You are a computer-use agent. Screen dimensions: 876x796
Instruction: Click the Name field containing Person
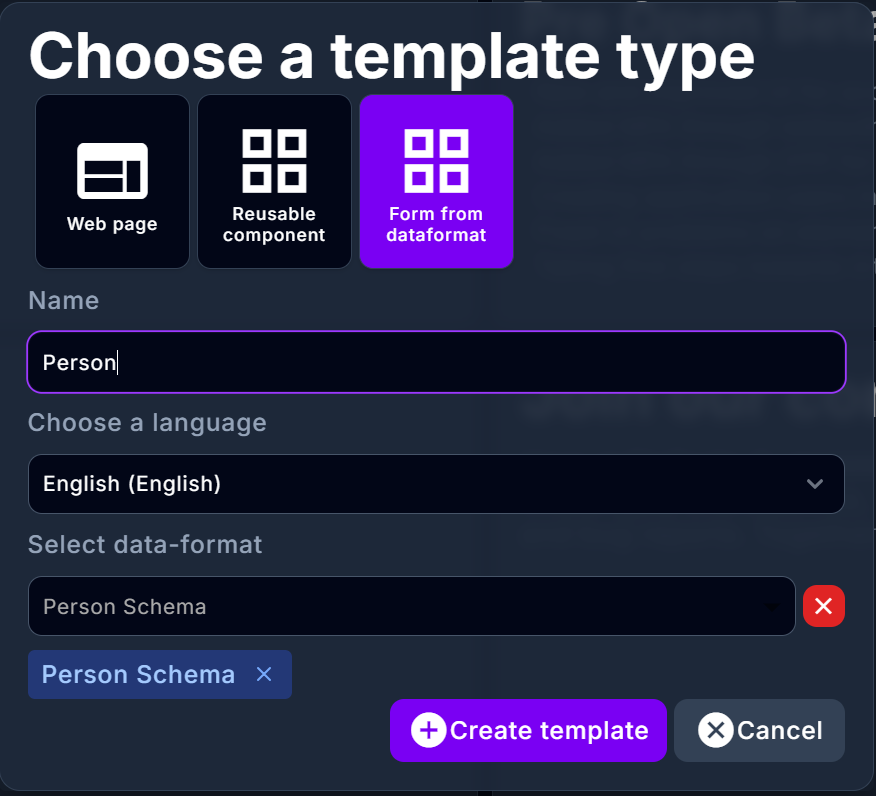tap(436, 362)
